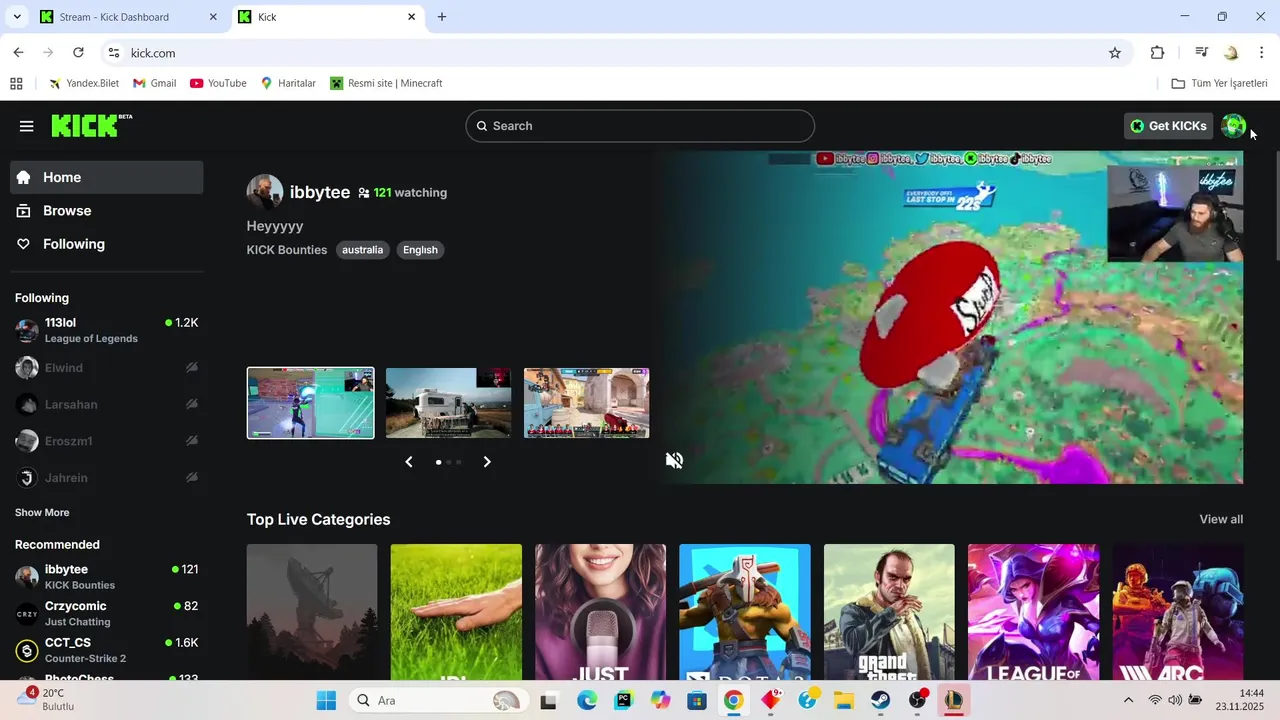Select the trailer in field thumbnail

click(x=448, y=403)
